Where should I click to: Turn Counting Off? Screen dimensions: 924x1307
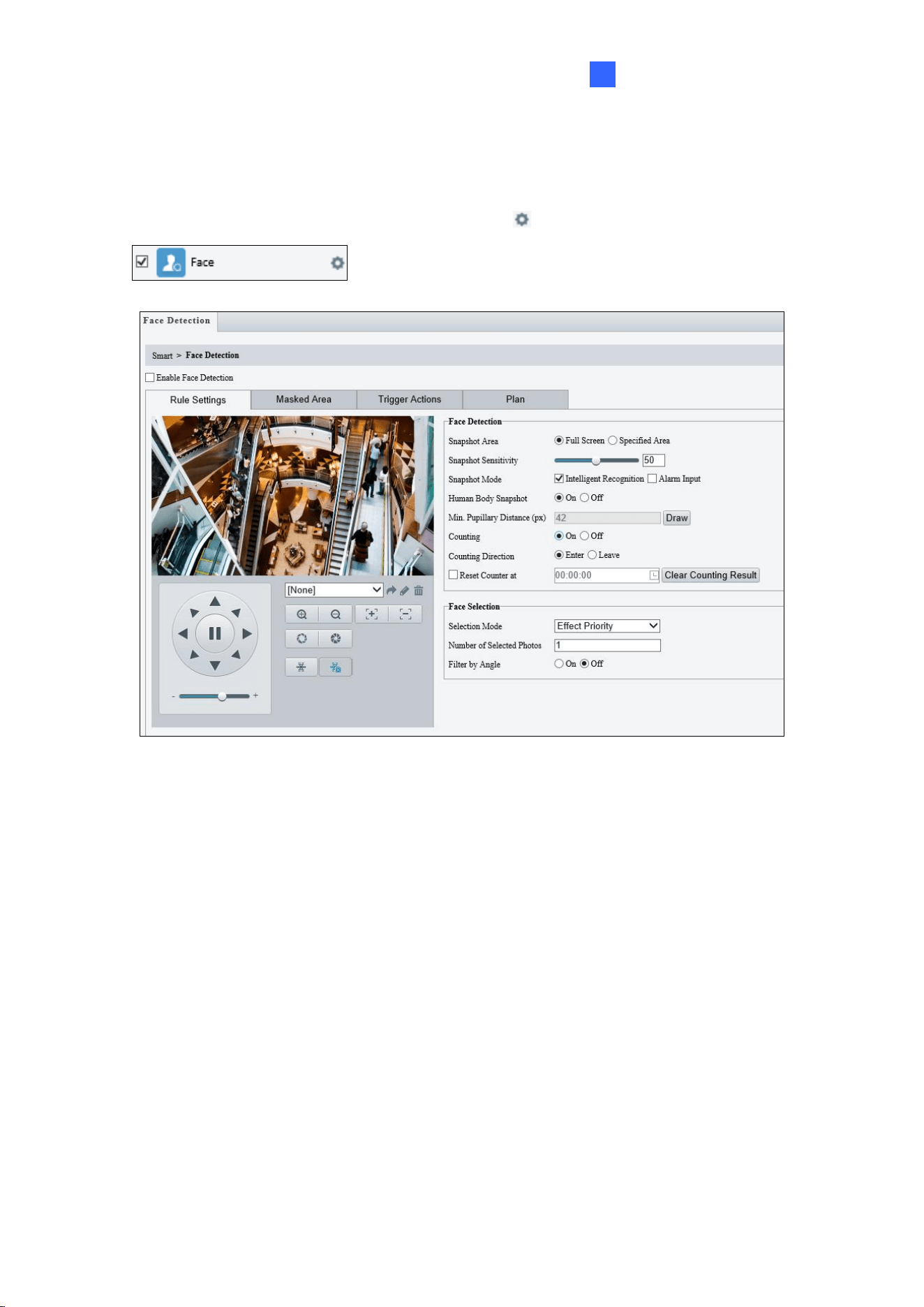point(585,536)
